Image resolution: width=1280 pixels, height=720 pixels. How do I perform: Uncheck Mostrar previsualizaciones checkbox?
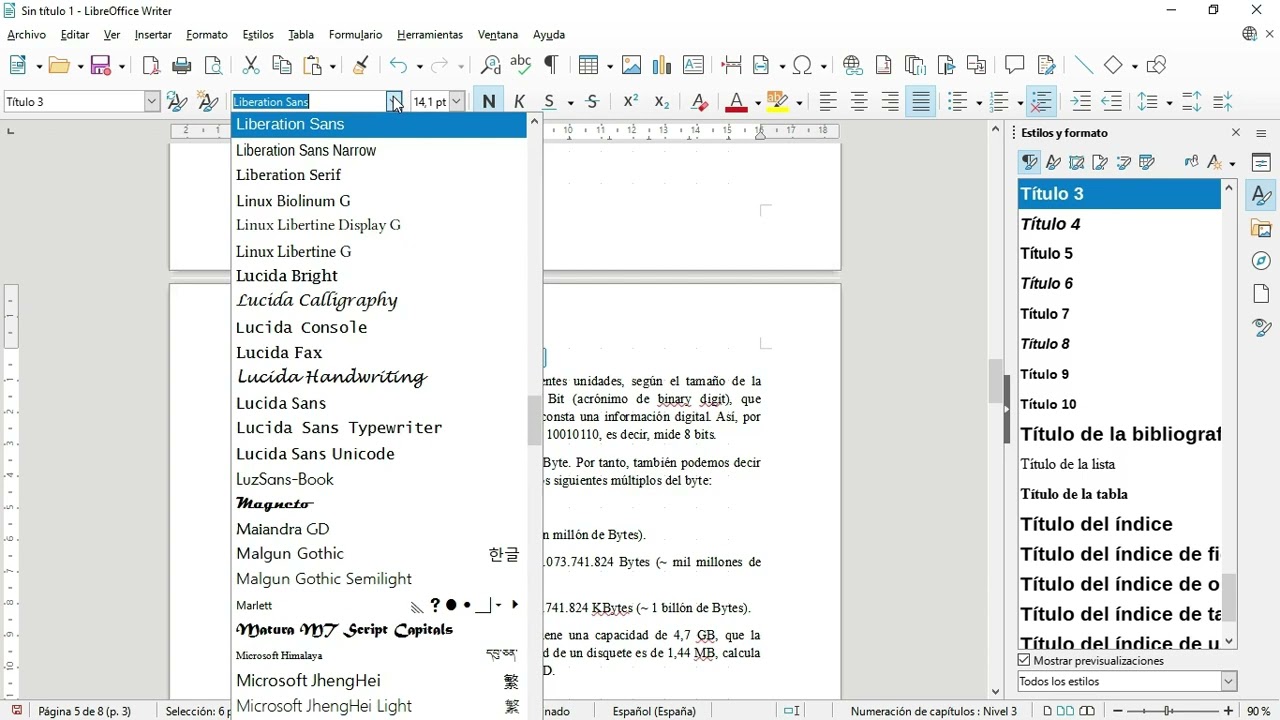(1024, 661)
